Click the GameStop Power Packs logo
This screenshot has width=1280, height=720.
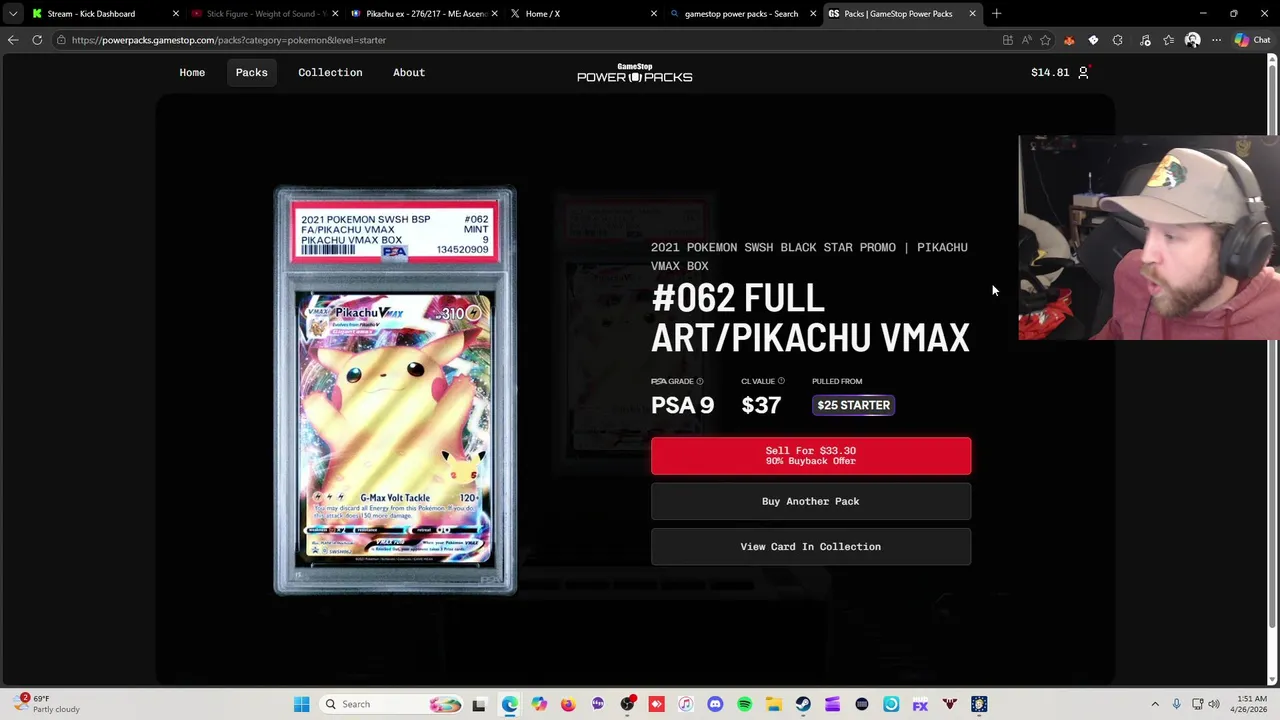pyautogui.click(x=635, y=72)
